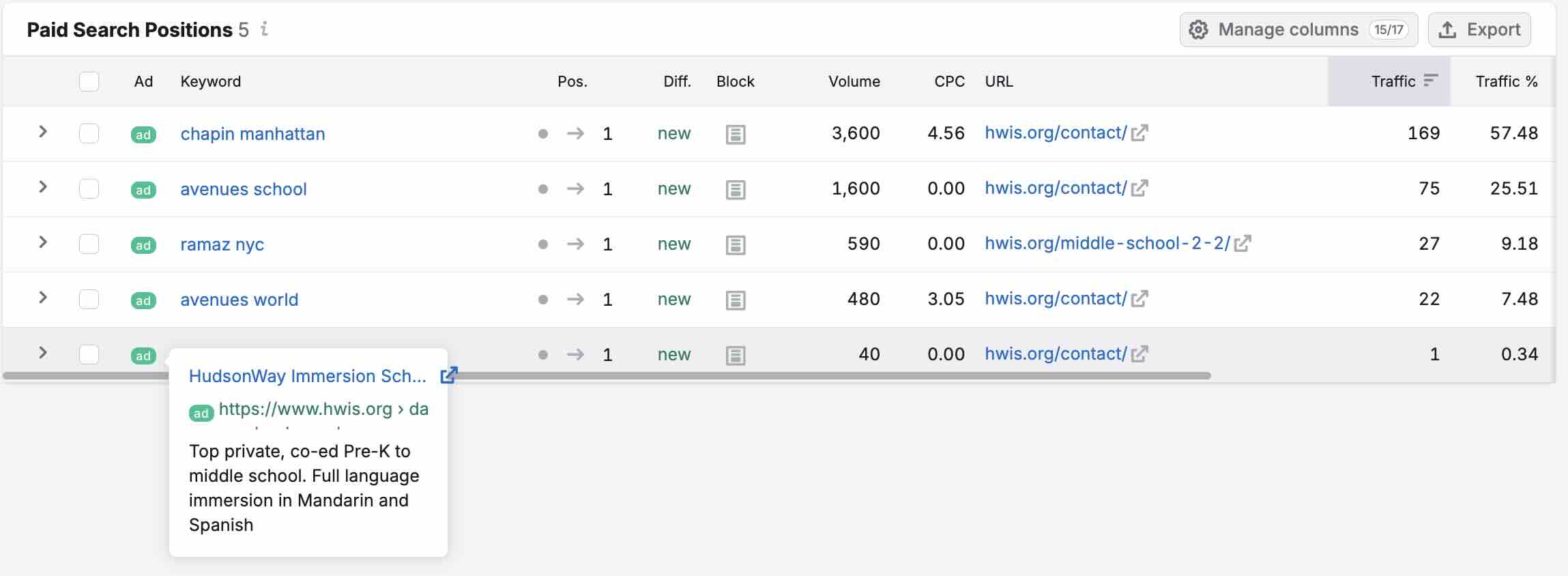Open the ad badge for avenues school
The image size is (1568, 576).
click(143, 190)
